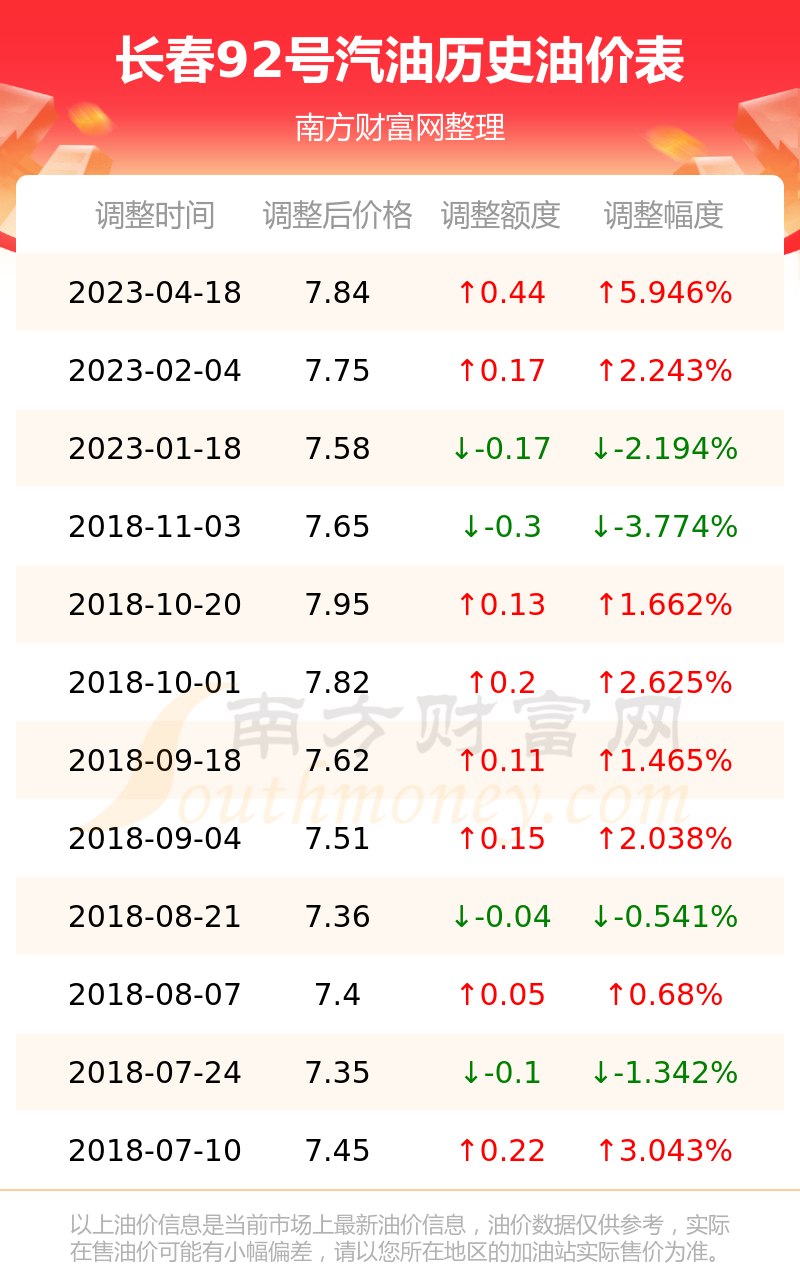This screenshot has width=800, height=1265.
Task: Click the red up arrow beside 5.946%
Action: coord(606,293)
